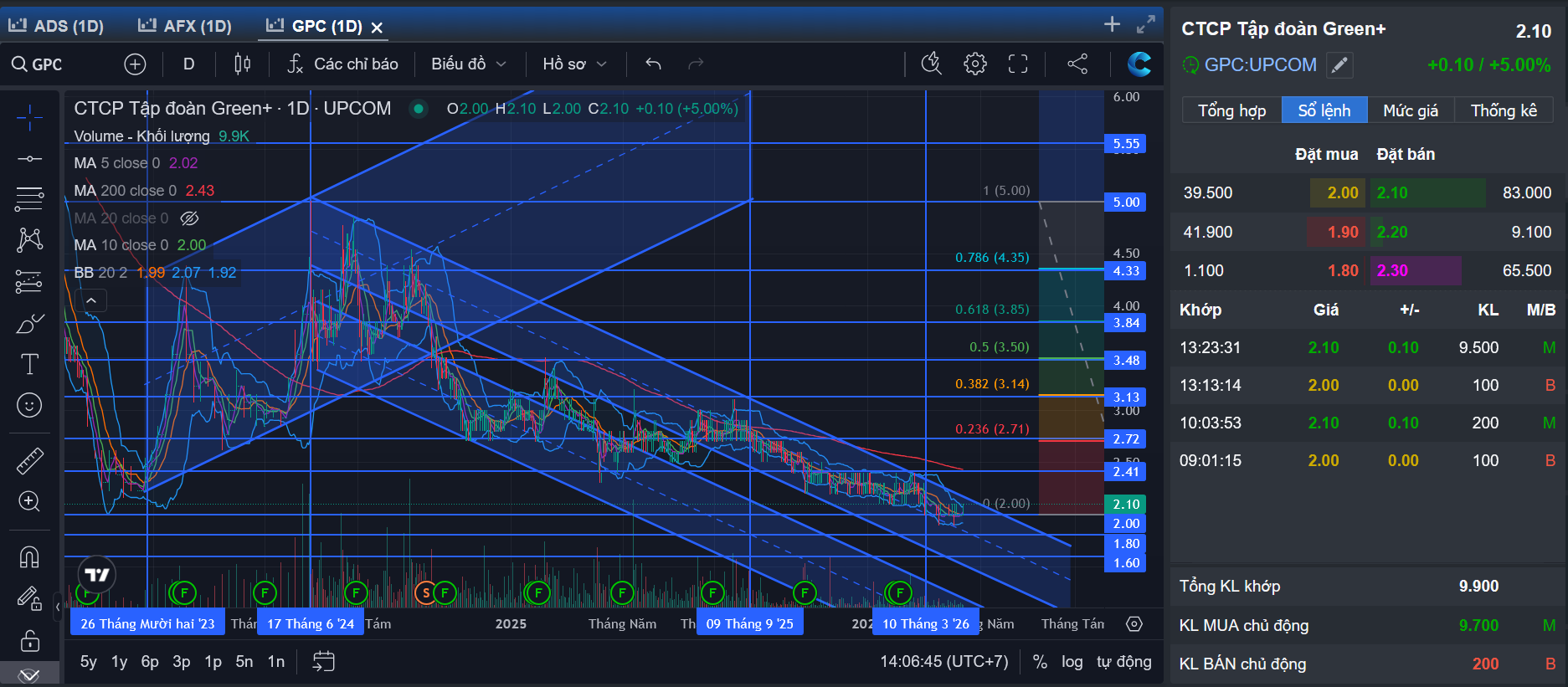
Task: Change candlestick chart style
Action: point(242,64)
